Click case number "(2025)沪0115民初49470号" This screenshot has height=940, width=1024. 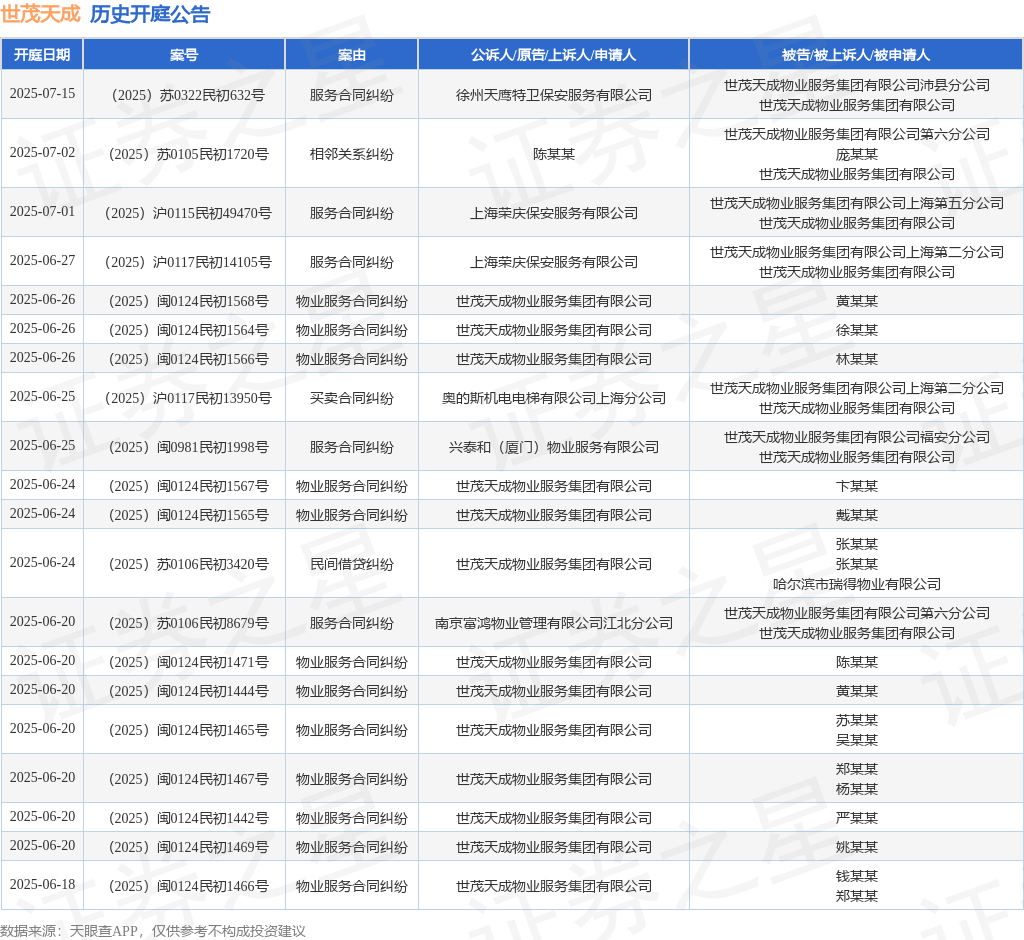coord(188,213)
